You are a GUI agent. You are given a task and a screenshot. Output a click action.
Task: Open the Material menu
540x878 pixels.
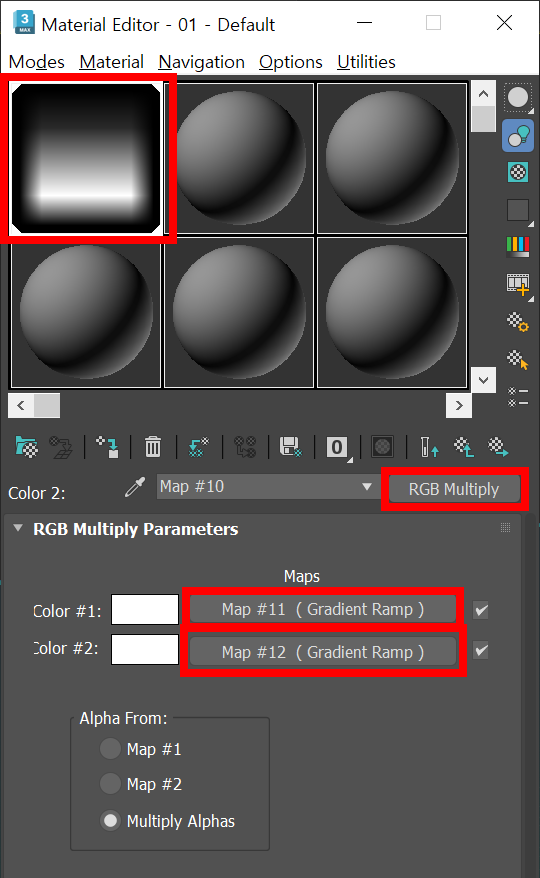click(111, 62)
